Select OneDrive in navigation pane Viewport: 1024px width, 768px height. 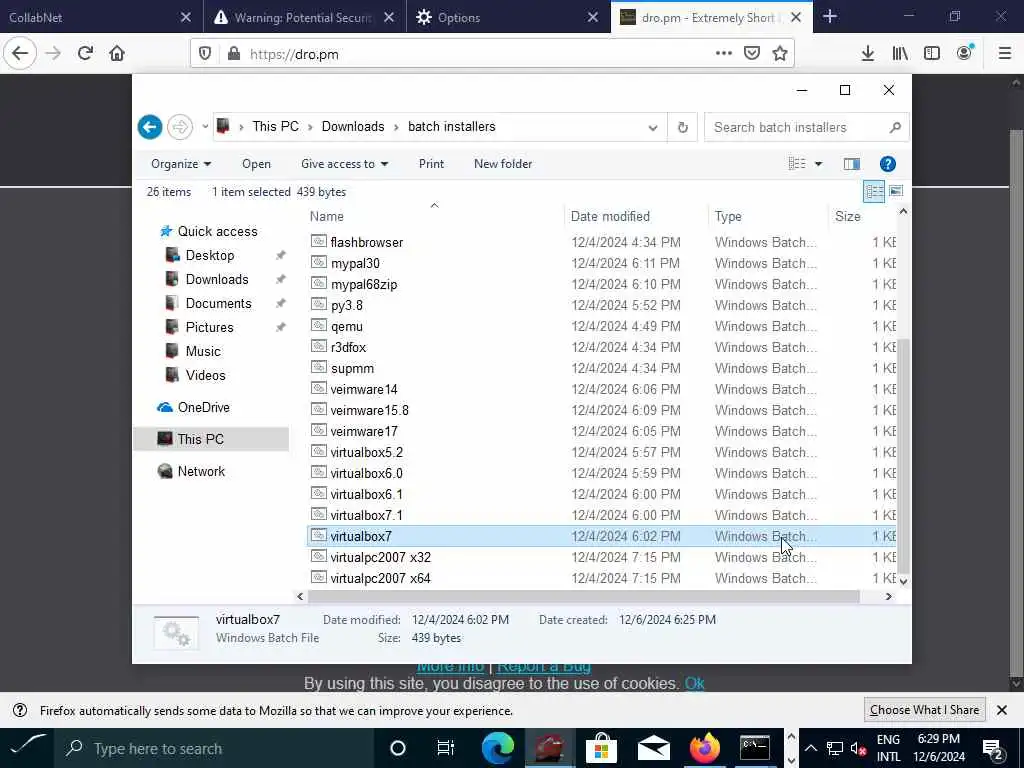[203, 408]
